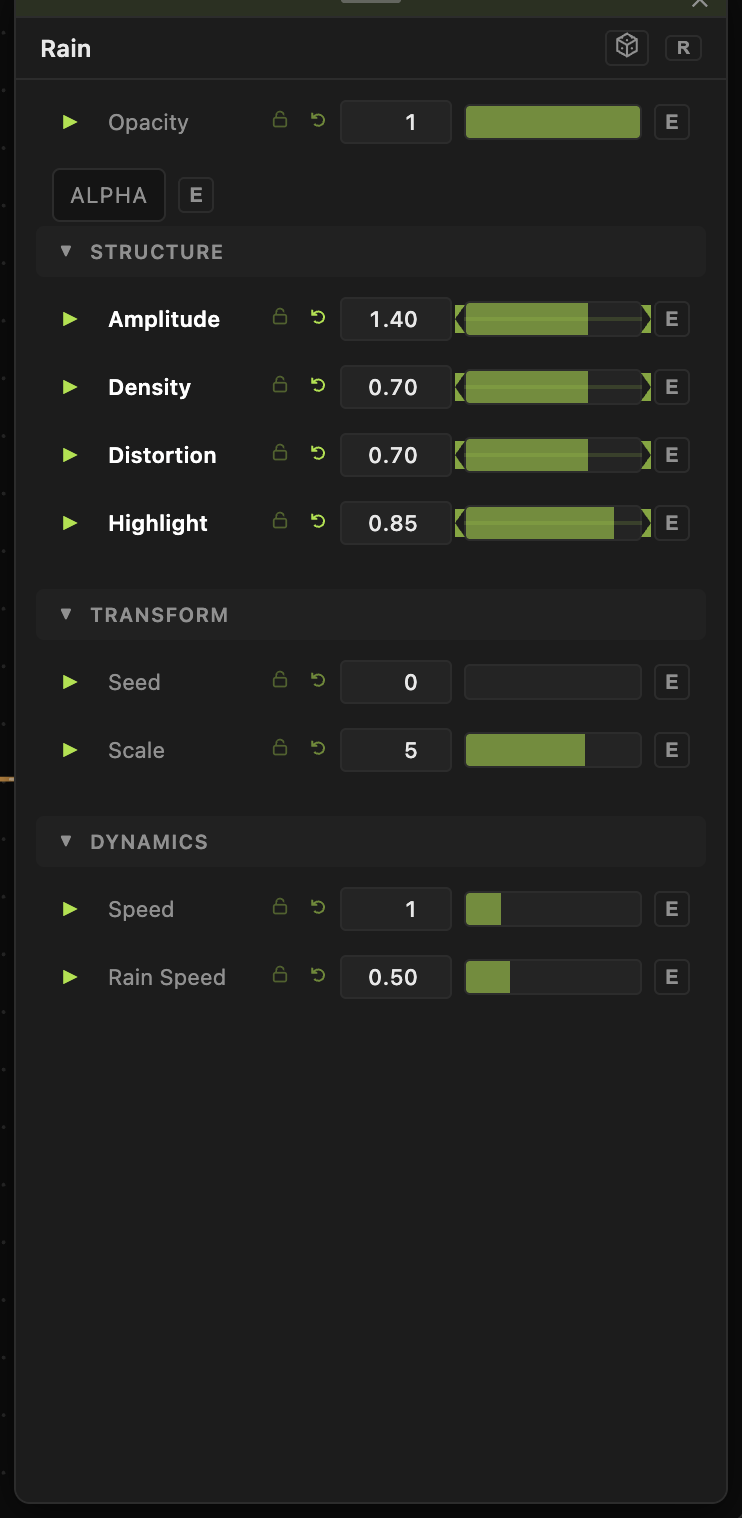
Task: Toggle the lock icon for Seed
Action: tap(280, 680)
